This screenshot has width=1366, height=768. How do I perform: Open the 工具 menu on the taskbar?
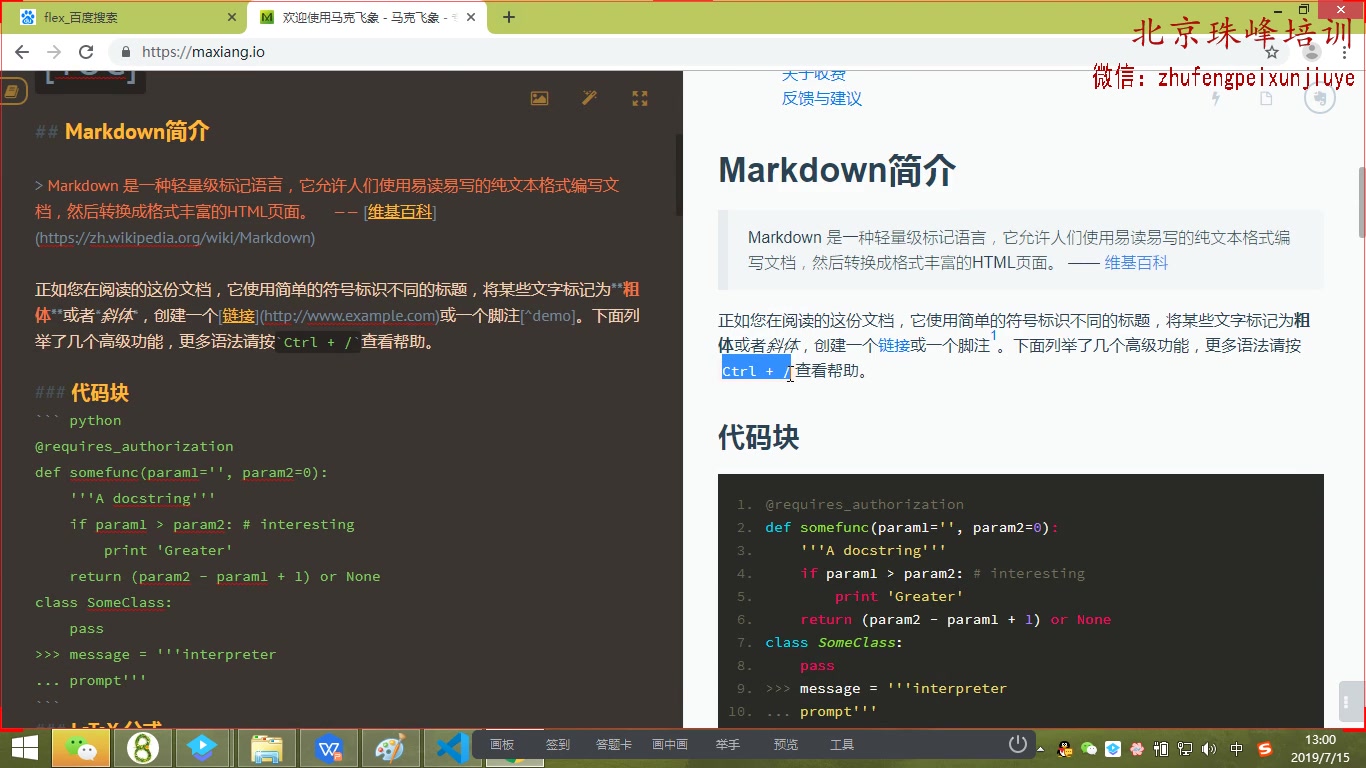pyautogui.click(x=841, y=744)
